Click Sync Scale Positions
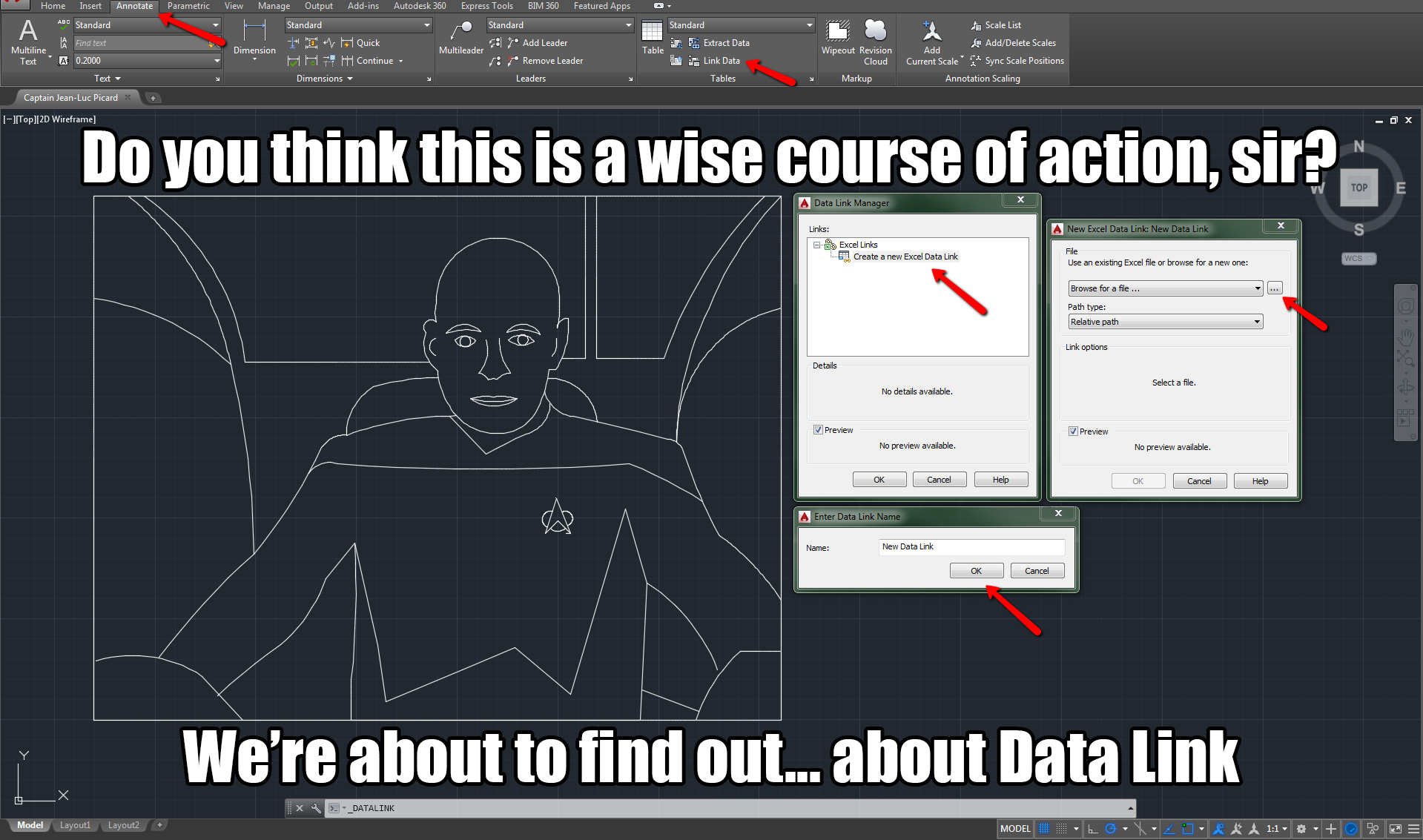 click(x=1017, y=61)
